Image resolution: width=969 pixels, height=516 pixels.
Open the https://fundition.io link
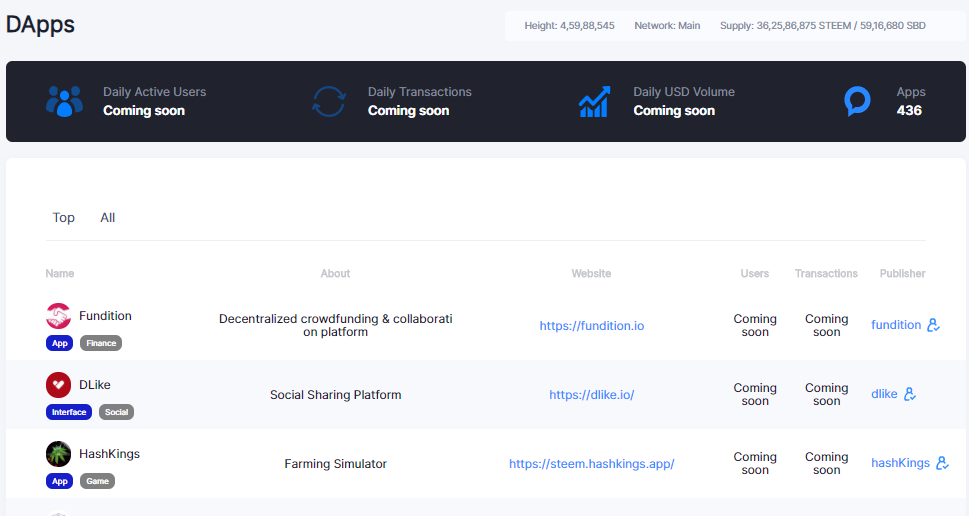point(591,326)
